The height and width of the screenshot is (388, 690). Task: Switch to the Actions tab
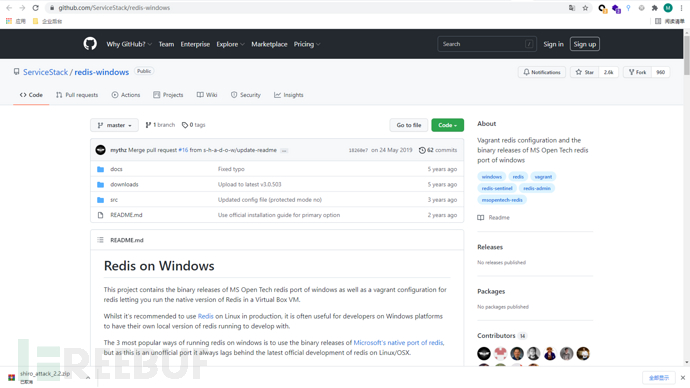[x=126, y=95]
